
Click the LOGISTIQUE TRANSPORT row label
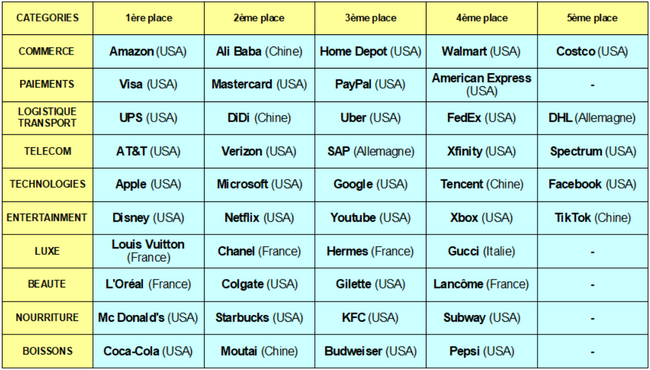tap(47, 118)
